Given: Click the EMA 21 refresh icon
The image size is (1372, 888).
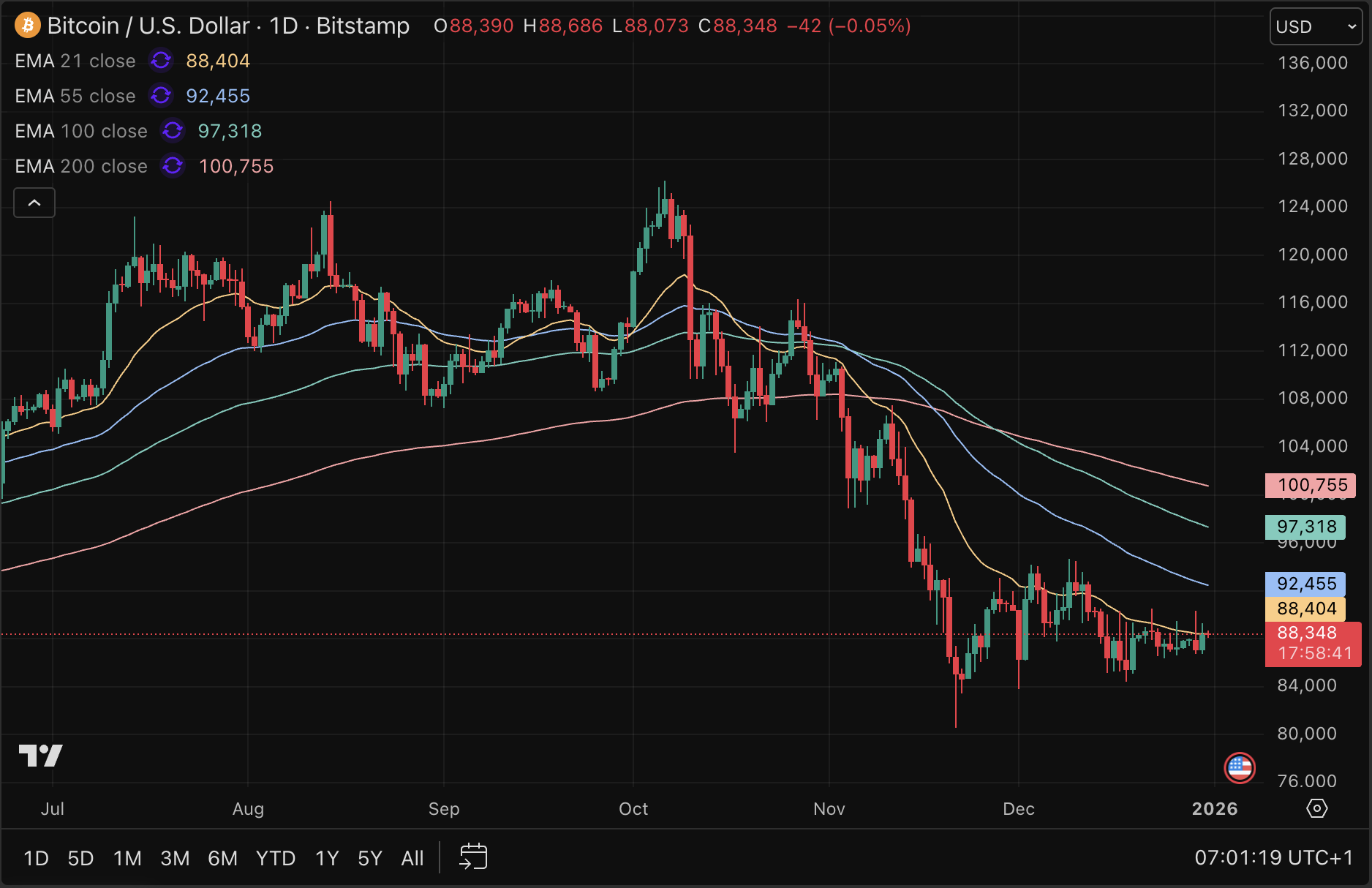Looking at the screenshot, I should tap(161, 61).
